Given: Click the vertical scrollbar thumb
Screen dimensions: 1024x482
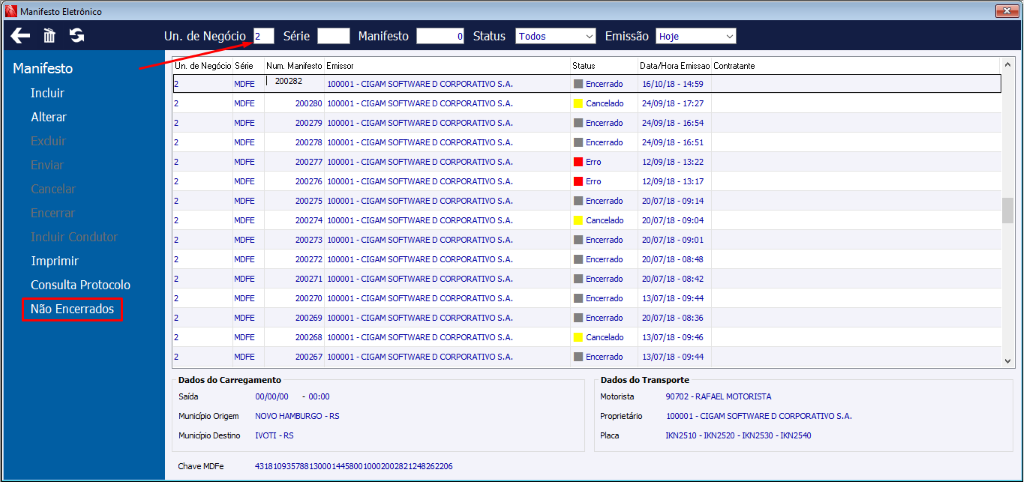Looking at the screenshot, I should [x=1008, y=210].
